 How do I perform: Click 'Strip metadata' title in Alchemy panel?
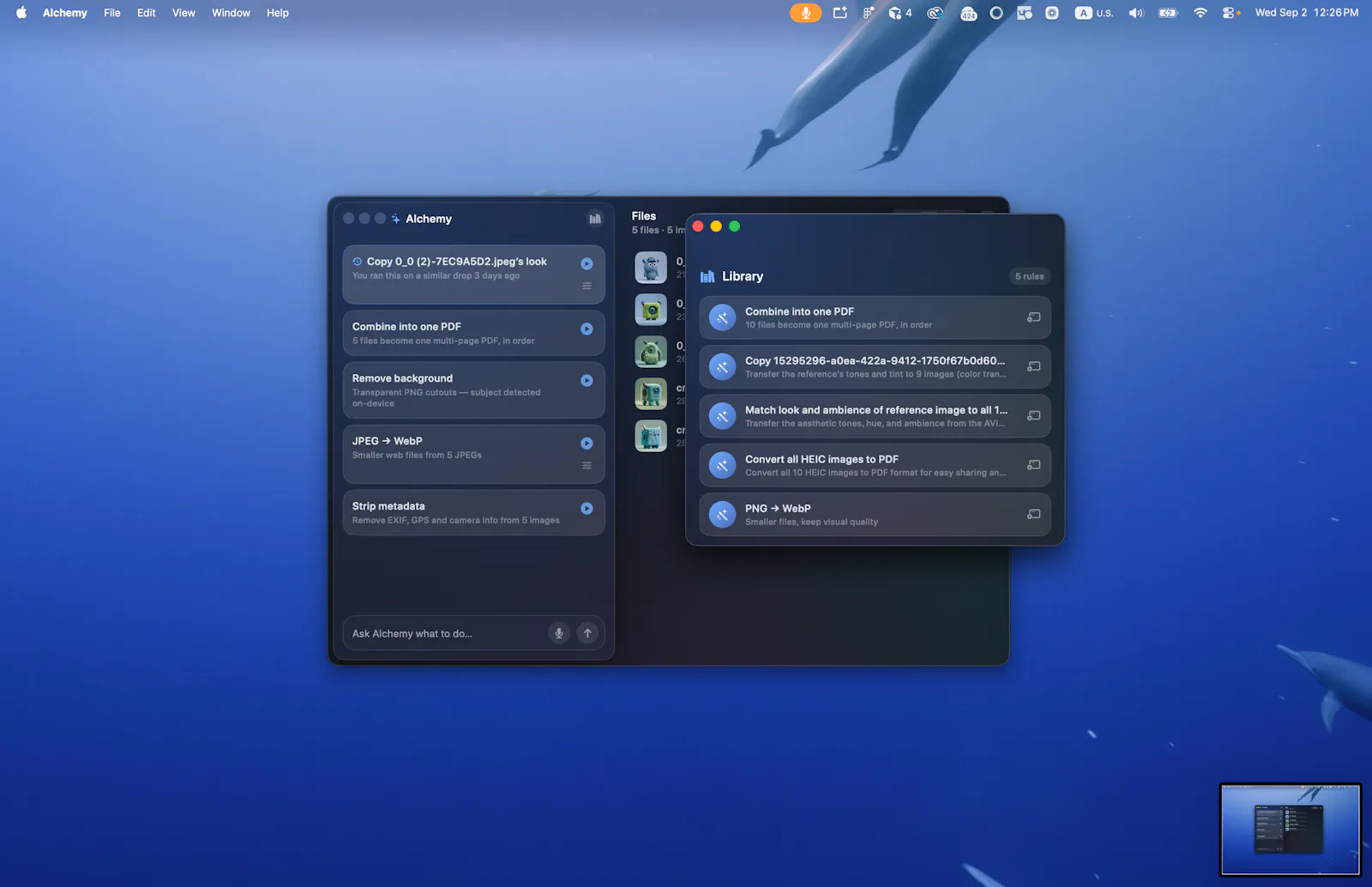tap(388, 506)
